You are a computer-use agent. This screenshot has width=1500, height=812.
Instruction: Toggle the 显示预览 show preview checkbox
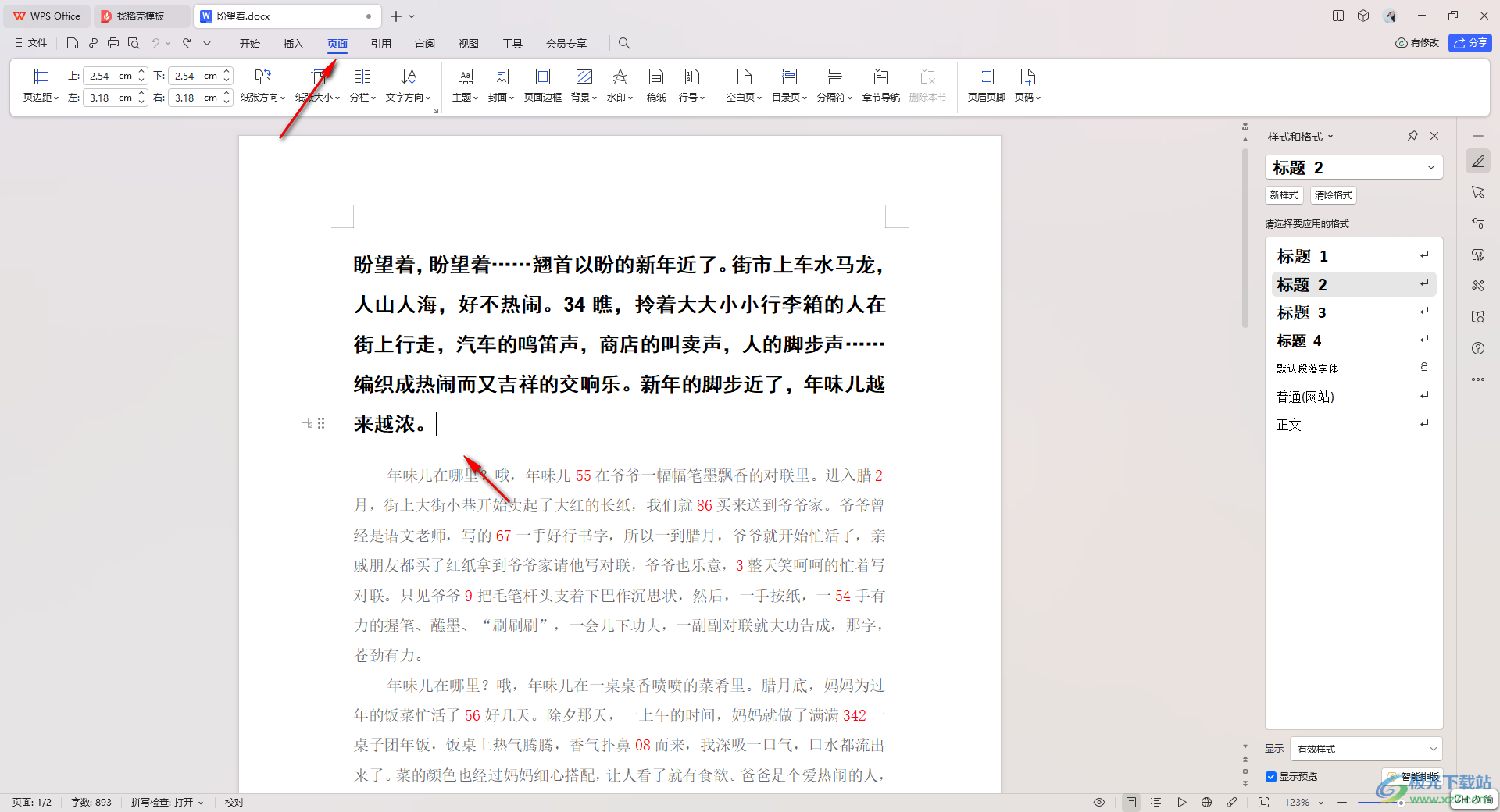point(1271,777)
